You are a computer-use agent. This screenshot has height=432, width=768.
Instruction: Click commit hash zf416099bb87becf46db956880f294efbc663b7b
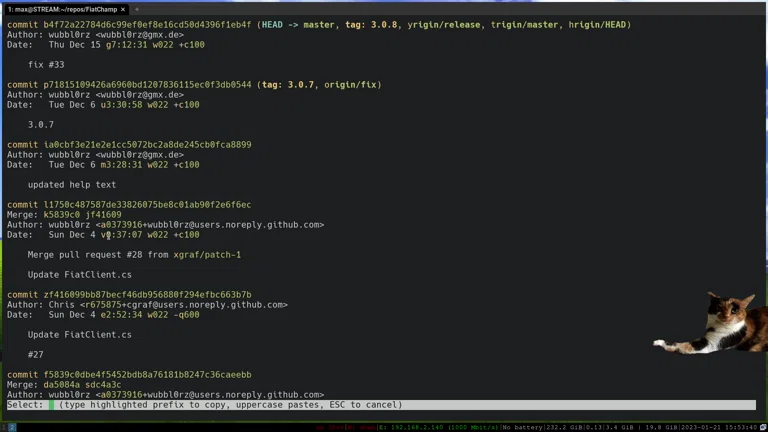pos(147,295)
